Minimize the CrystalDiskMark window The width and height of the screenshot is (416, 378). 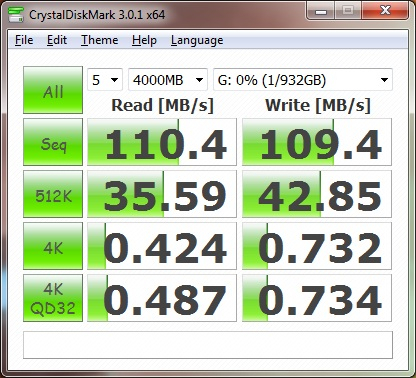pyautogui.click(x=321, y=11)
